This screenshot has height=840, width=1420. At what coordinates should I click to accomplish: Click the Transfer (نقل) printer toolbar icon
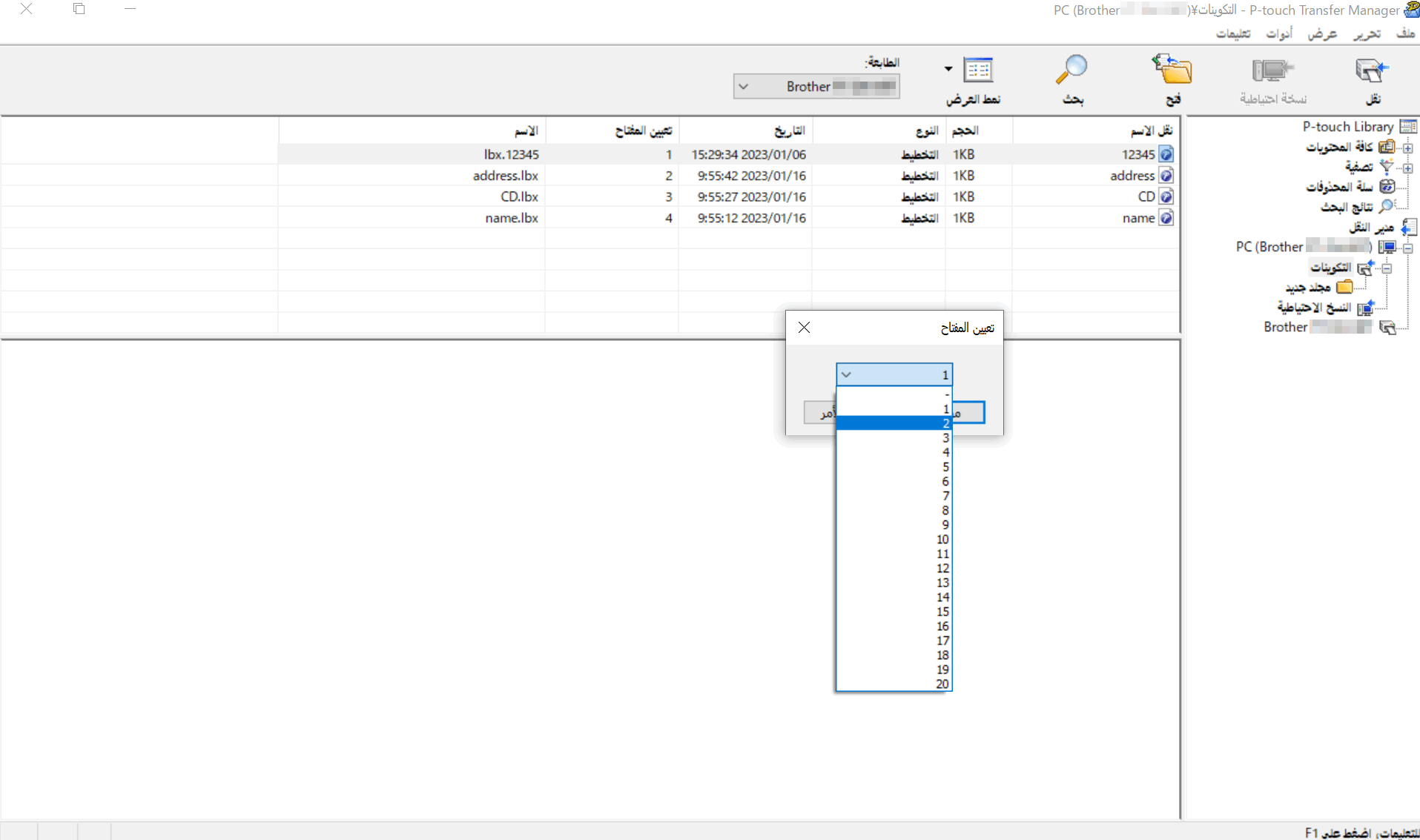coord(1371,71)
